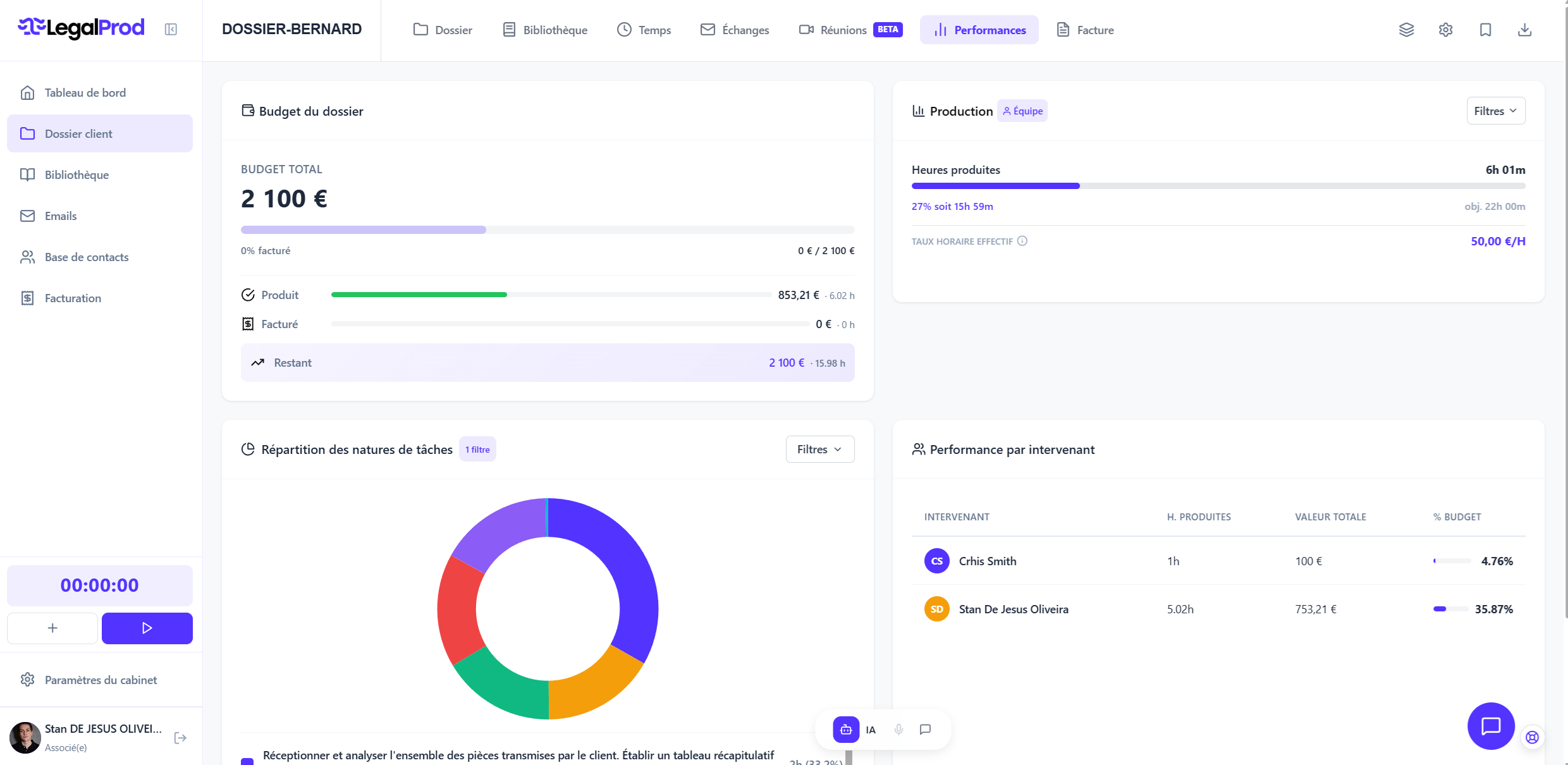Screen dimensions: 1568x765
Task: Expand Filtres dropdown in Production card
Action: [x=1495, y=111]
